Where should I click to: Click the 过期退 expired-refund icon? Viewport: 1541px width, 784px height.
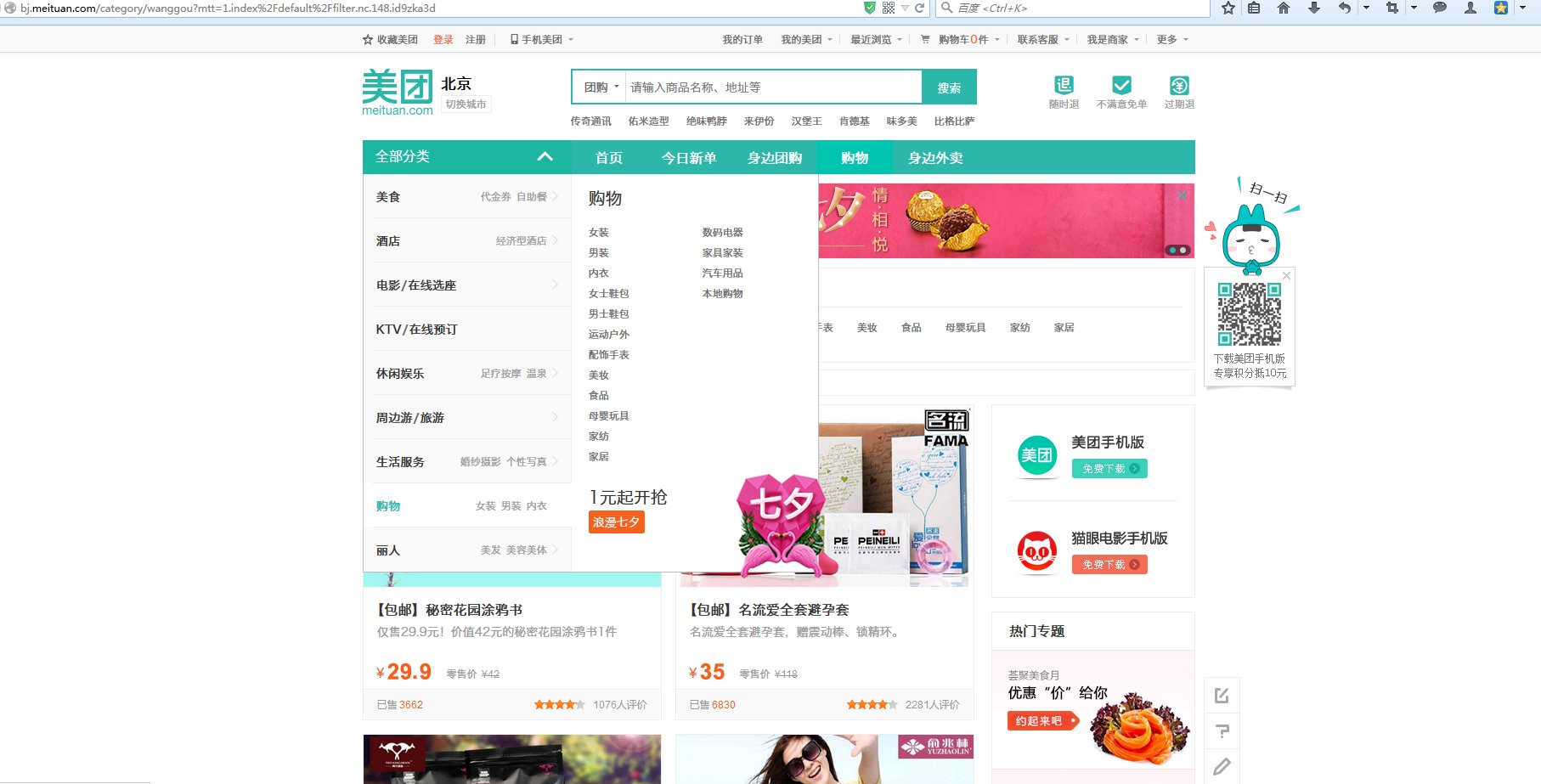(x=1180, y=85)
